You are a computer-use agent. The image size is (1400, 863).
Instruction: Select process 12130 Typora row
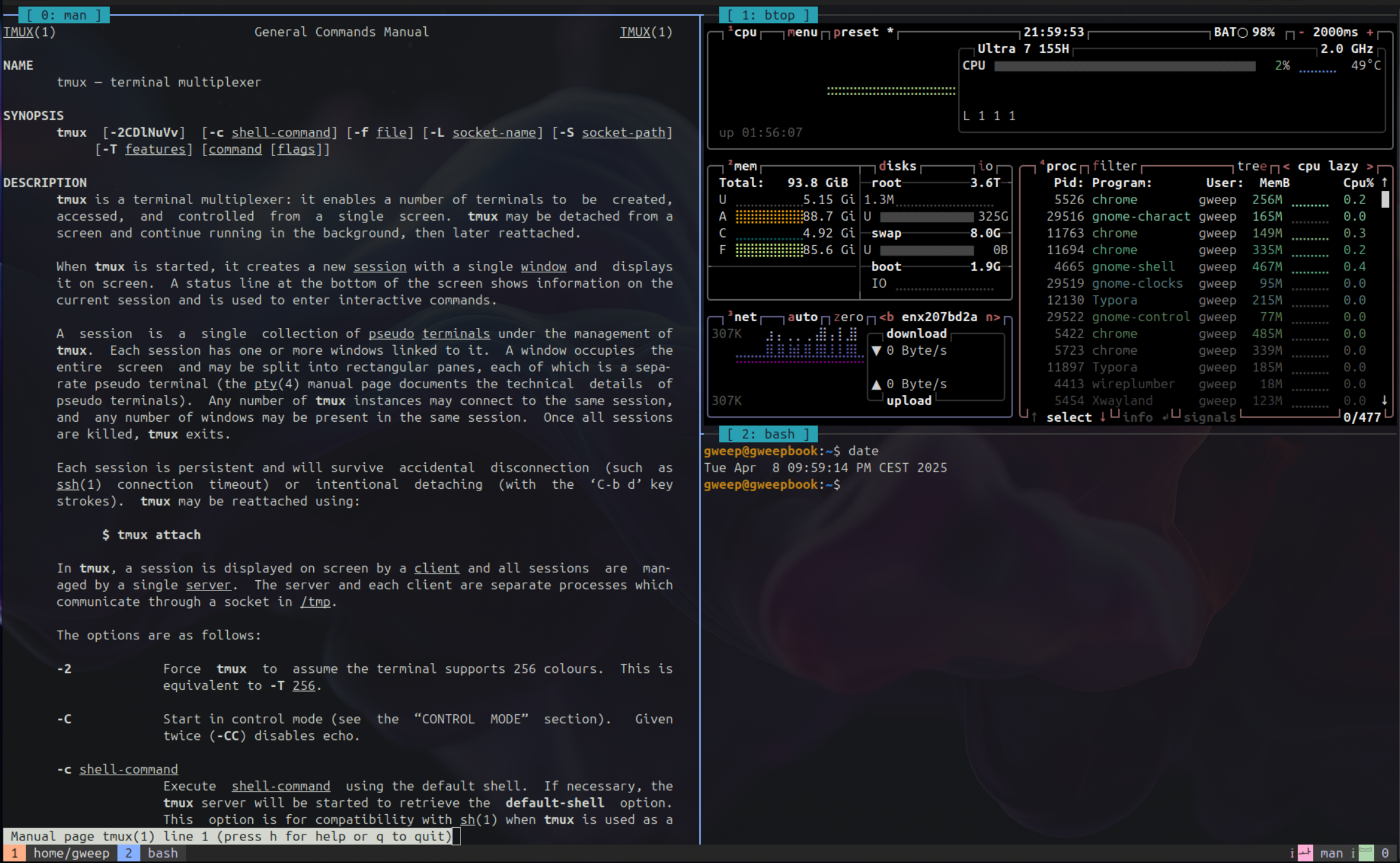pyautogui.click(x=1206, y=300)
